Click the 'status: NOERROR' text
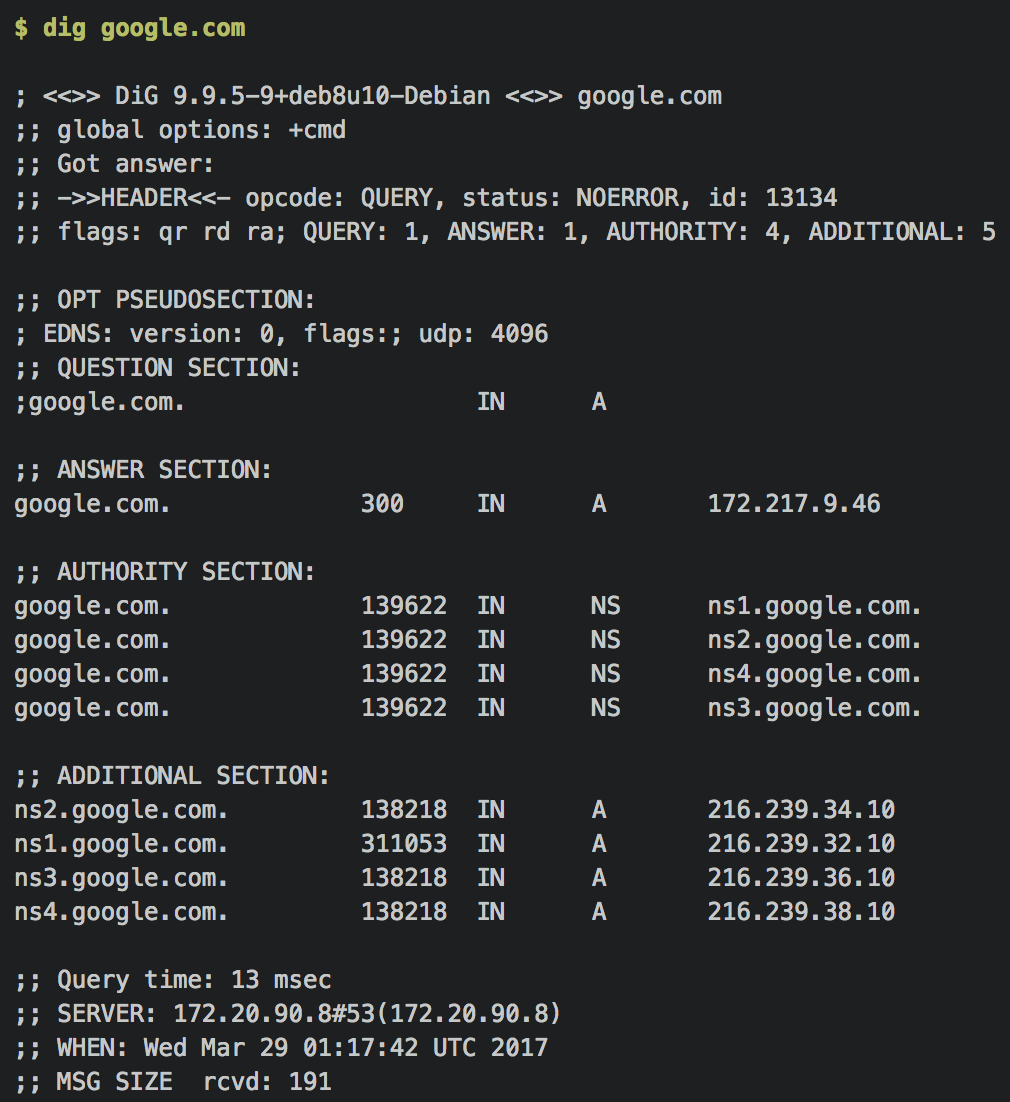1010x1102 pixels. [571, 198]
